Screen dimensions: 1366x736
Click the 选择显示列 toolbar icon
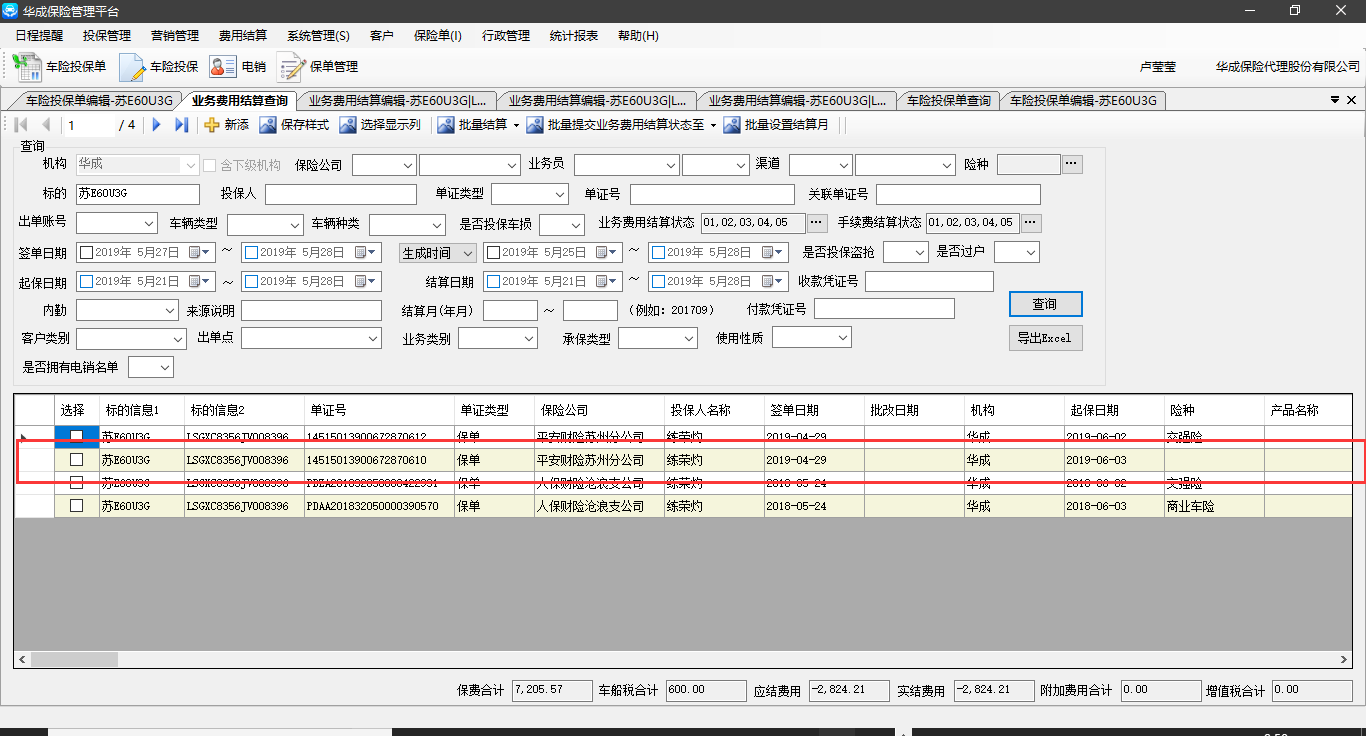[348, 125]
